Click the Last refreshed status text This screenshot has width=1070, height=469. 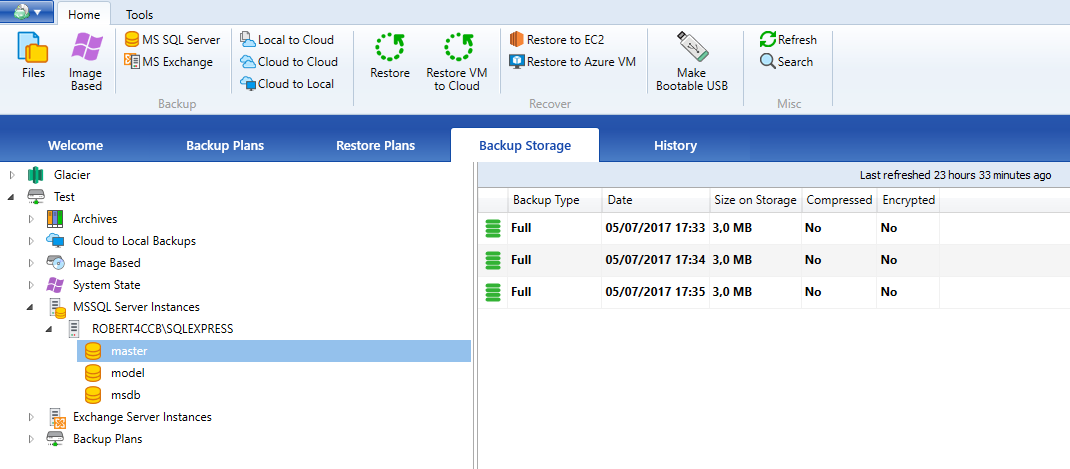pyautogui.click(x=955, y=175)
